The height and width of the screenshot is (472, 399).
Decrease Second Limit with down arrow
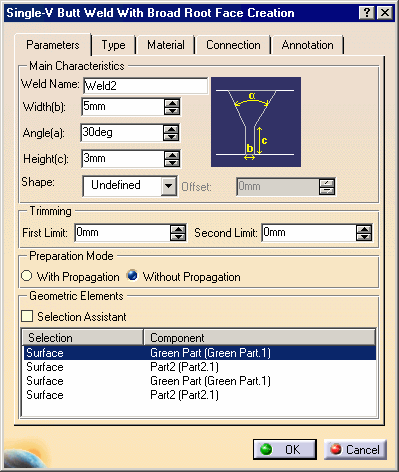364,236
